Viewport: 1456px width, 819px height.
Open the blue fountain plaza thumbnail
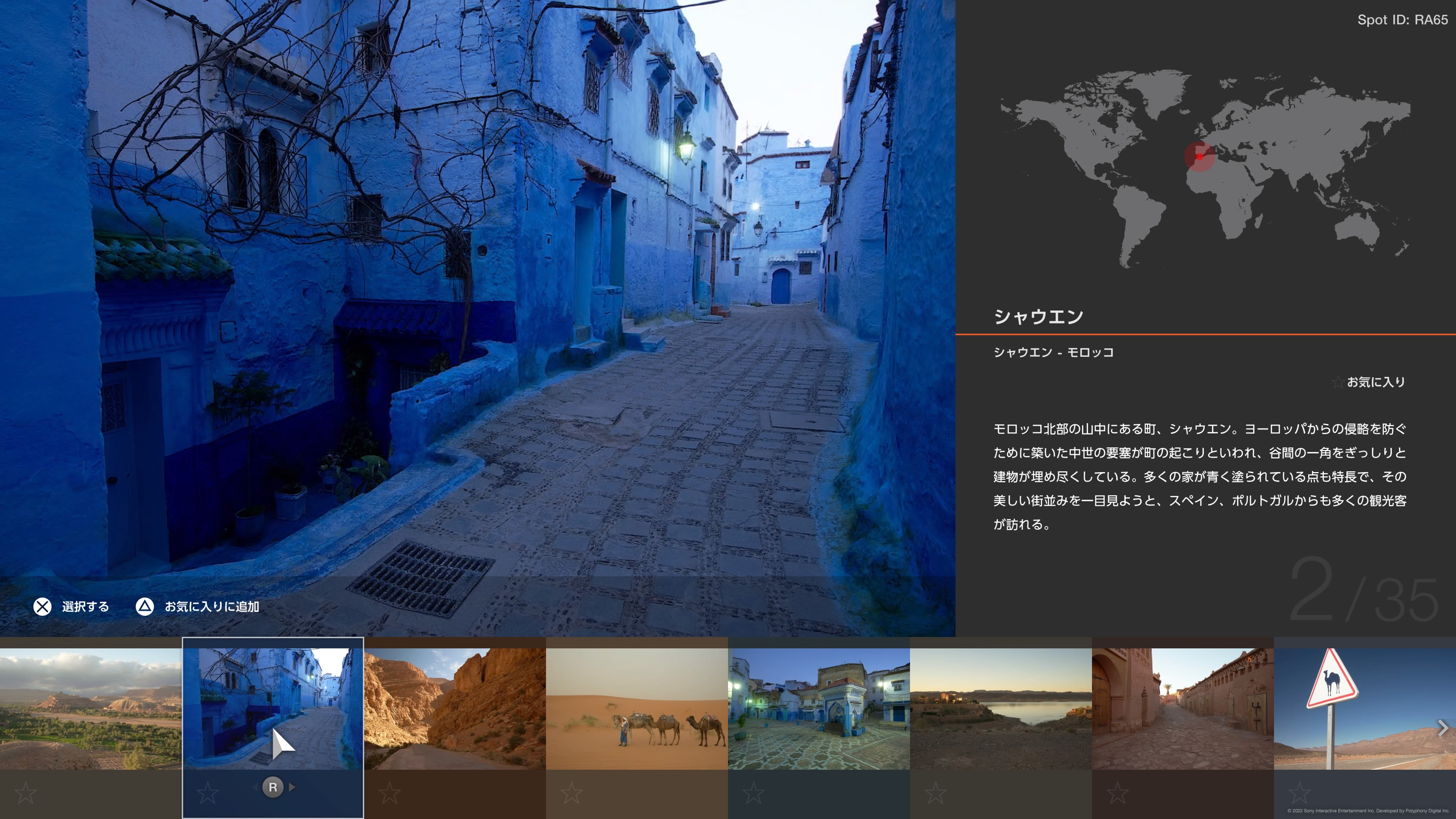(819, 708)
